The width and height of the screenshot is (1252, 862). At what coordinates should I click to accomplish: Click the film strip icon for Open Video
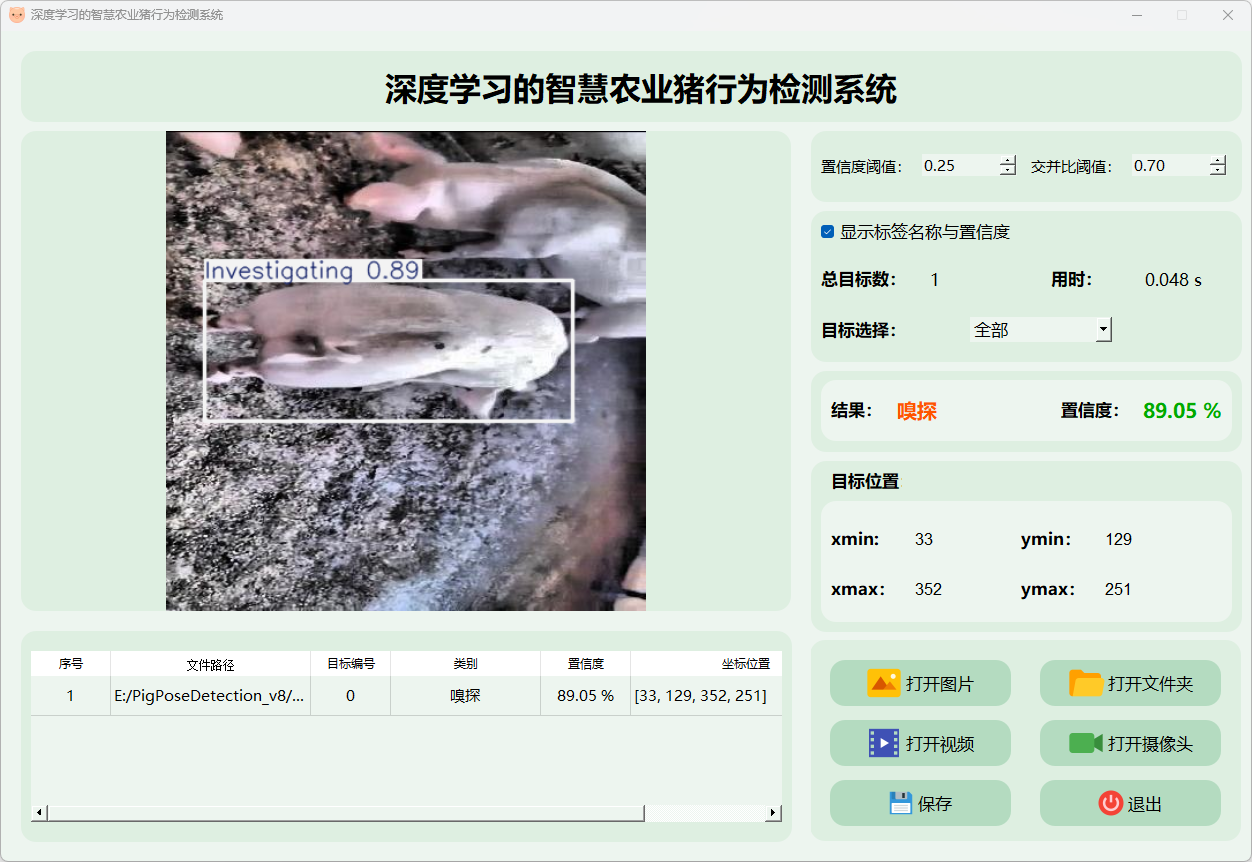coord(884,744)
